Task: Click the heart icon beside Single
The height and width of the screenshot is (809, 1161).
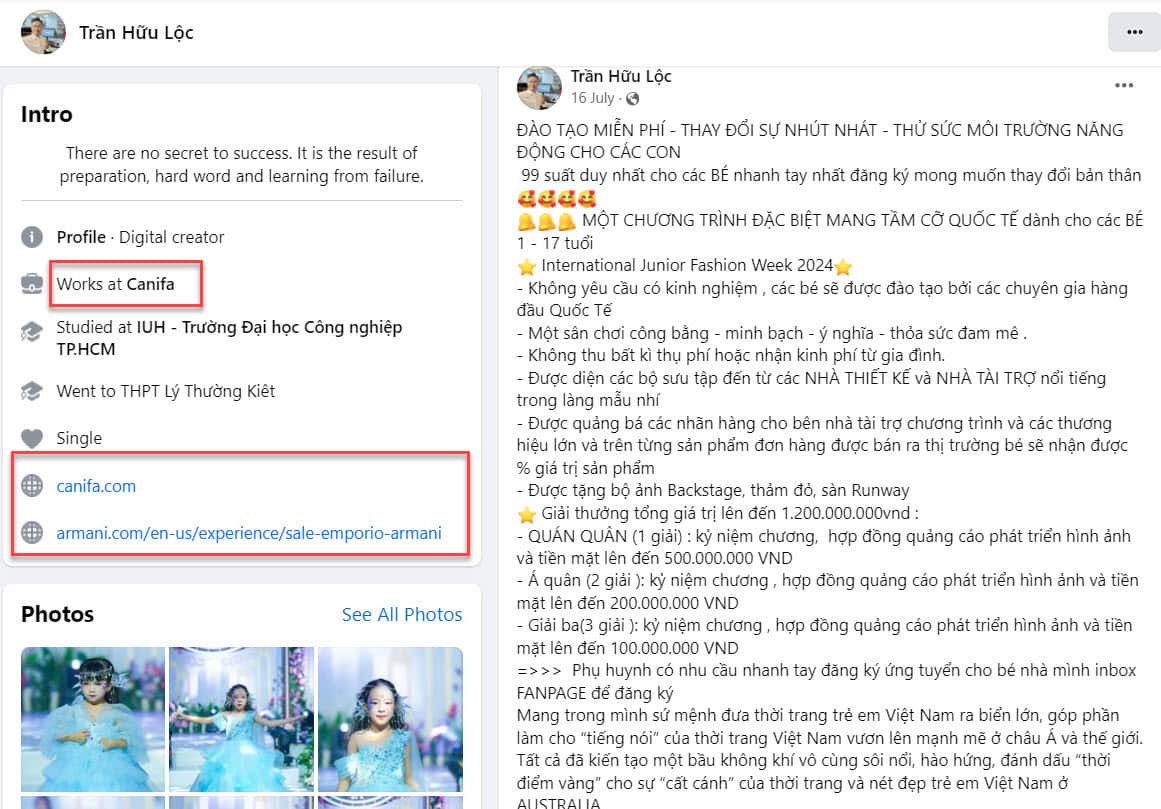Action: click(x=32, y=438)
